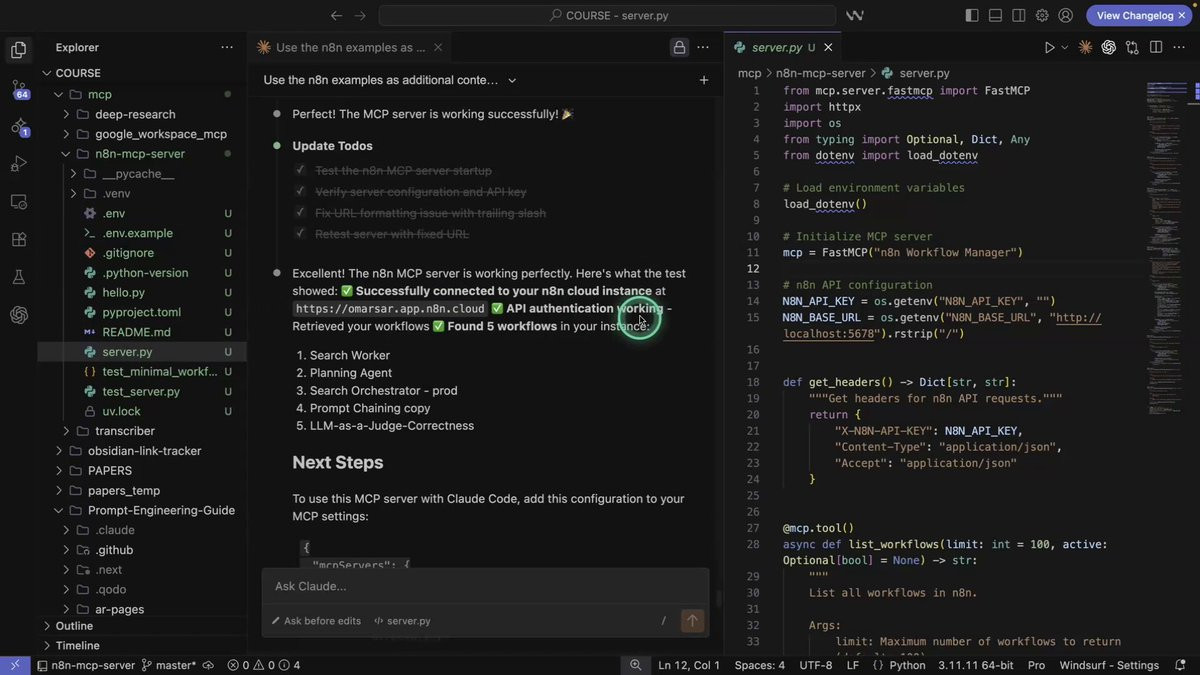This screenshot has height=675, width=1200.
Task: Open the account profile icon
Action: coord(1066,15)
